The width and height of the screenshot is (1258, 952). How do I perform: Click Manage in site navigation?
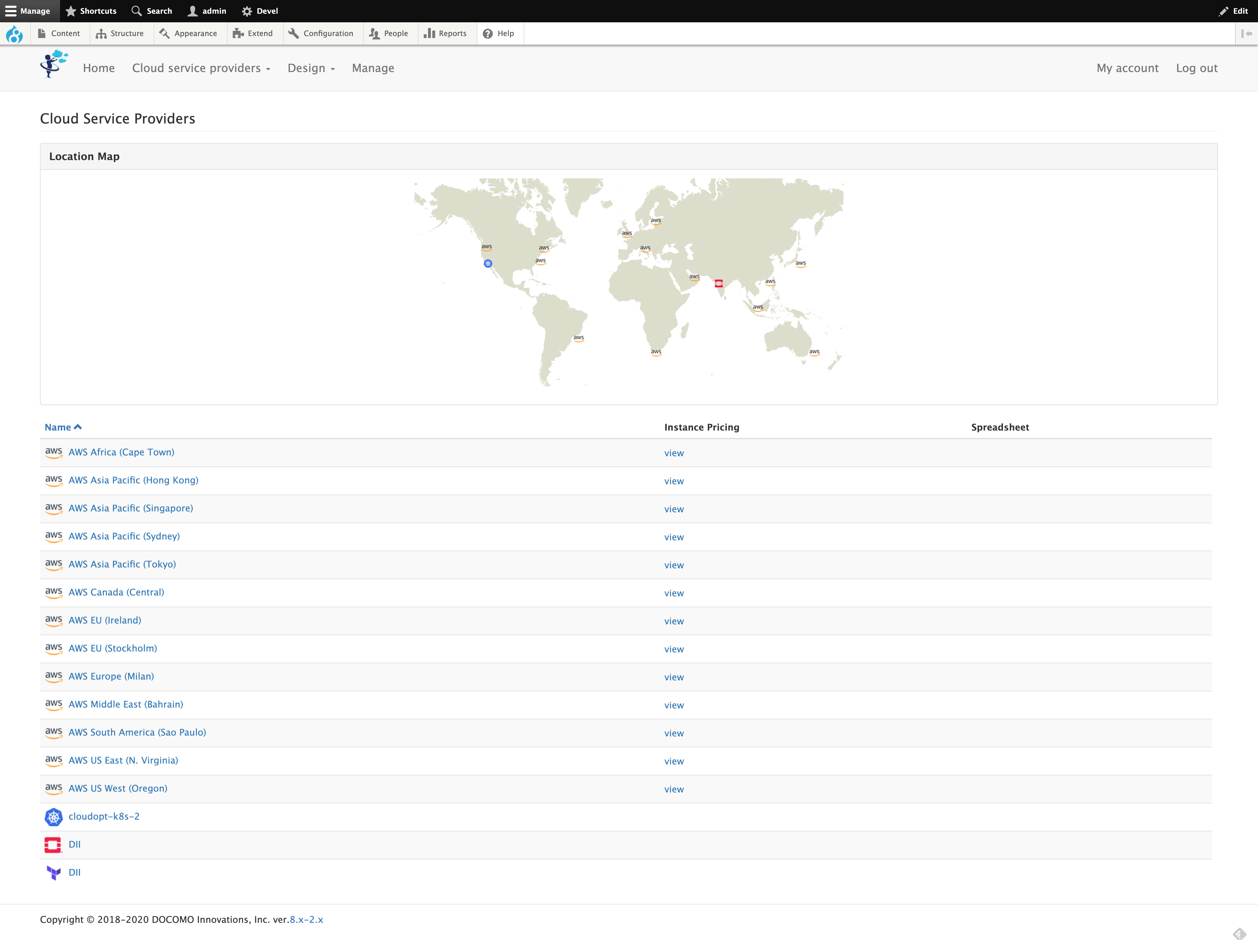click(x=373, y=68)
